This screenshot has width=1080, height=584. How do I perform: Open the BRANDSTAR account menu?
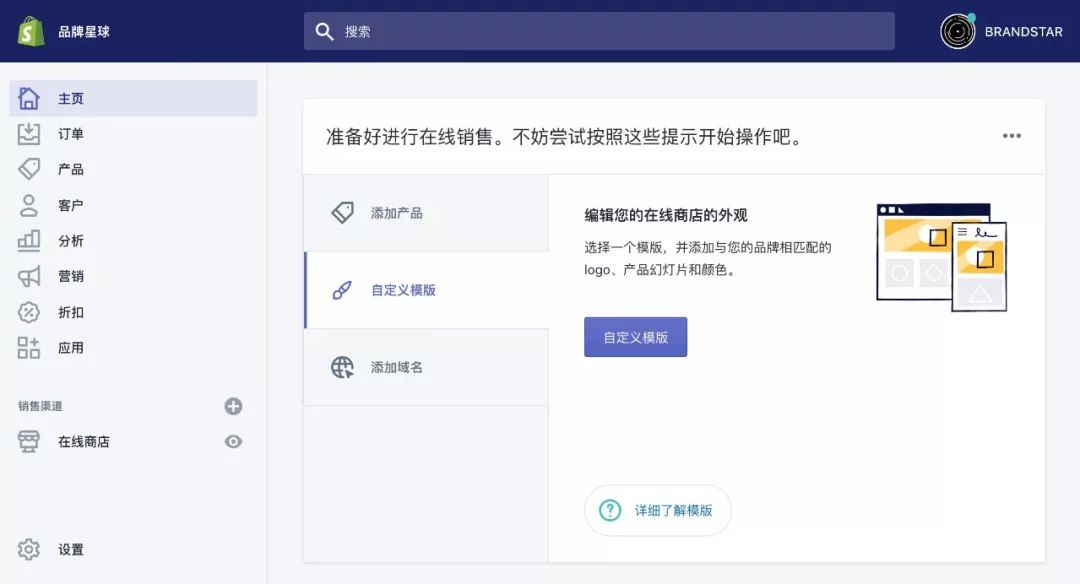coord(1000,31)
